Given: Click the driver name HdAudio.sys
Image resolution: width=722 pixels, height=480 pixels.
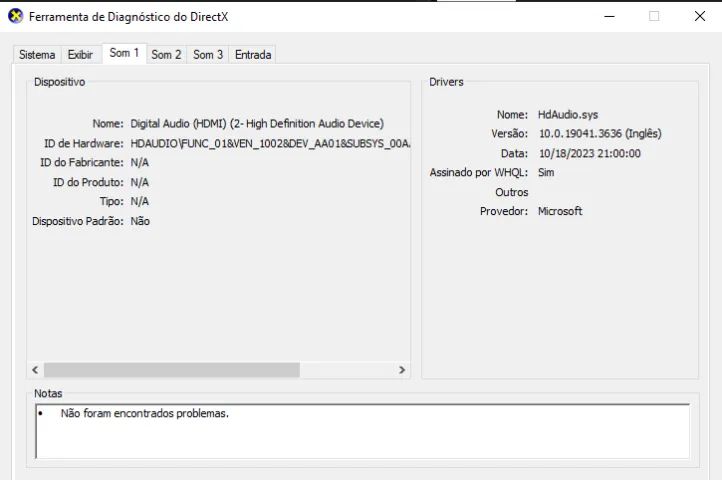Looking at the screenshot, I should click(x=568, y=115).
